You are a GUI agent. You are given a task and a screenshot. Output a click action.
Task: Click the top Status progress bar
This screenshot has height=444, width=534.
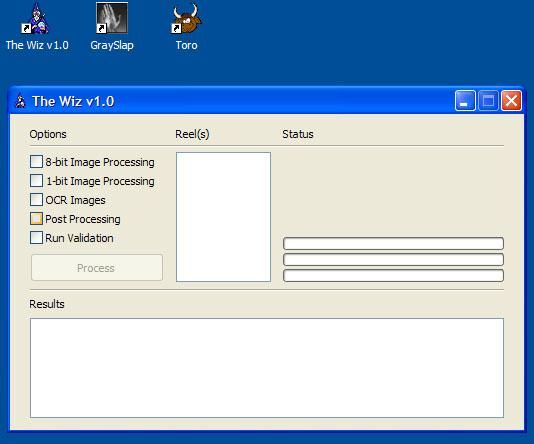click(x=393, y=243)
